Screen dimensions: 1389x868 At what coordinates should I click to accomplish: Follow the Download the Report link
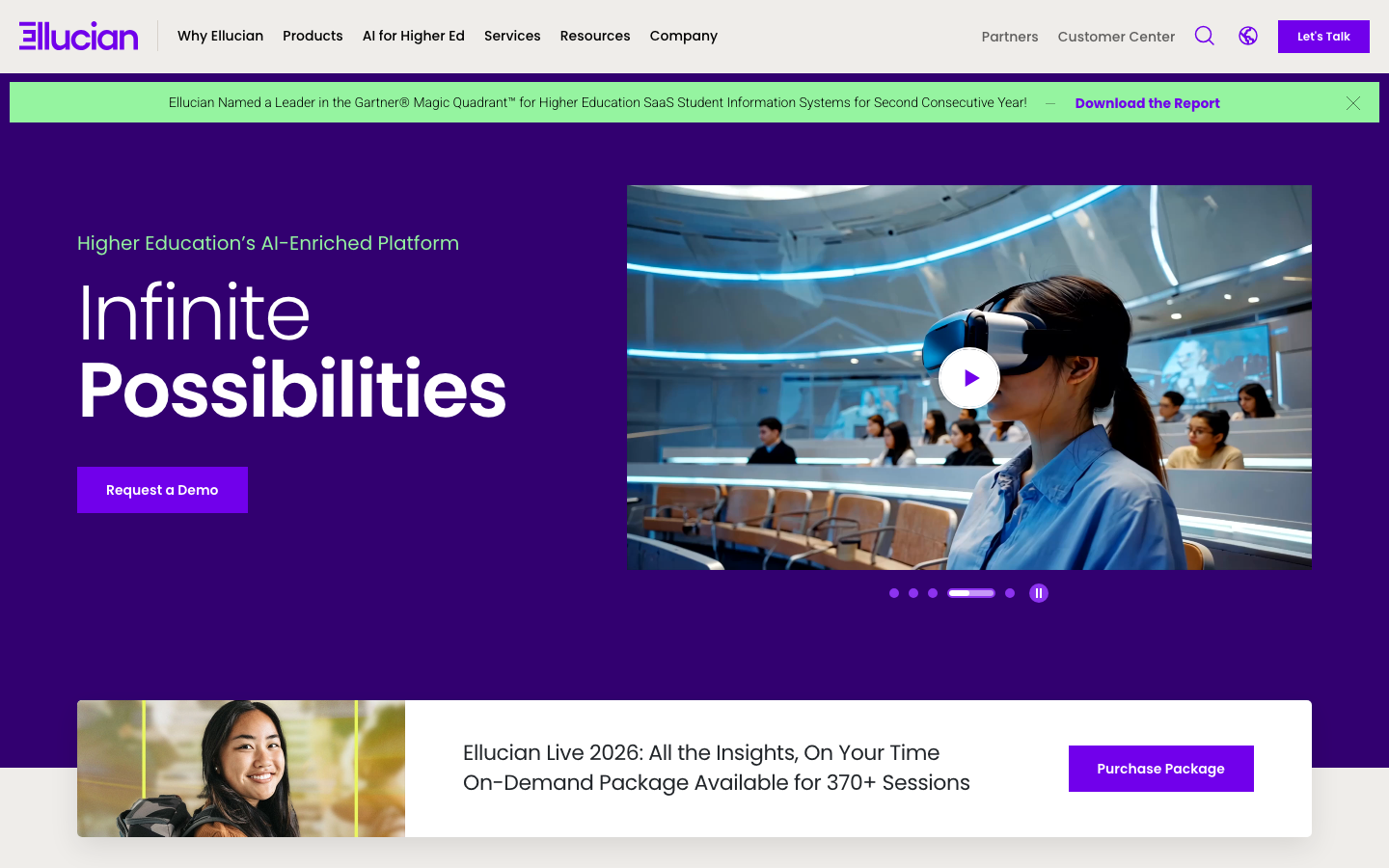[x=1147, y=103]
